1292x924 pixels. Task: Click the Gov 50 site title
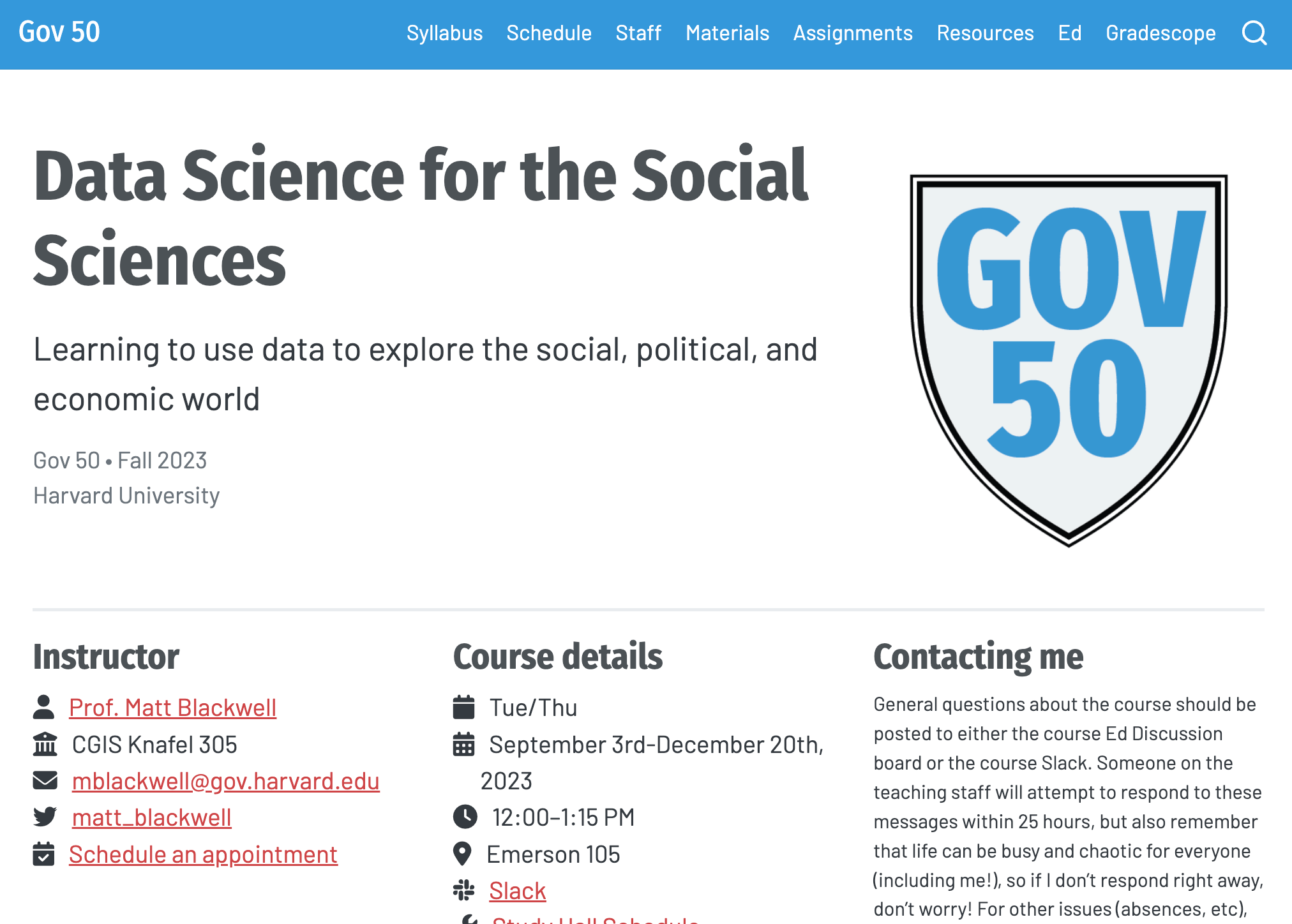(59, 32)
